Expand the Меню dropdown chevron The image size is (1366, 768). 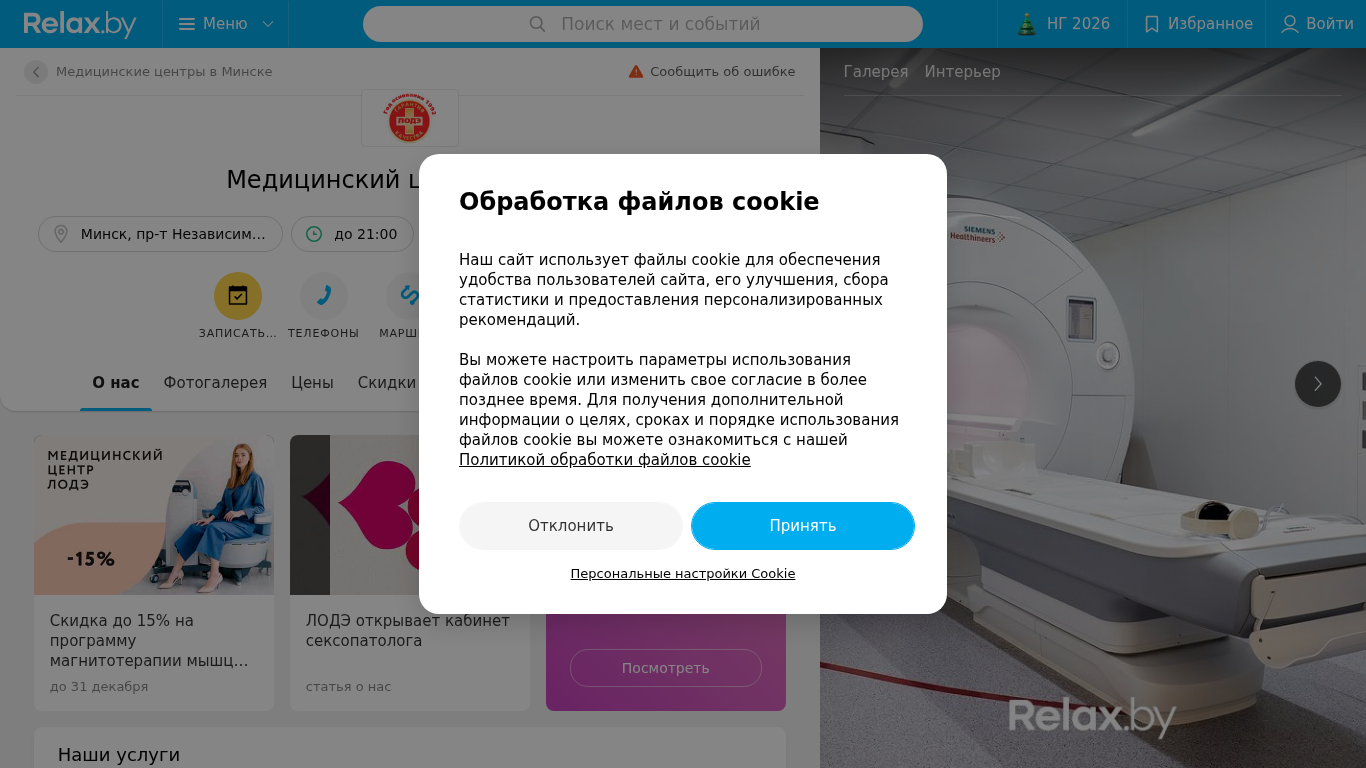pyautogui.click(x=268, y=24)
